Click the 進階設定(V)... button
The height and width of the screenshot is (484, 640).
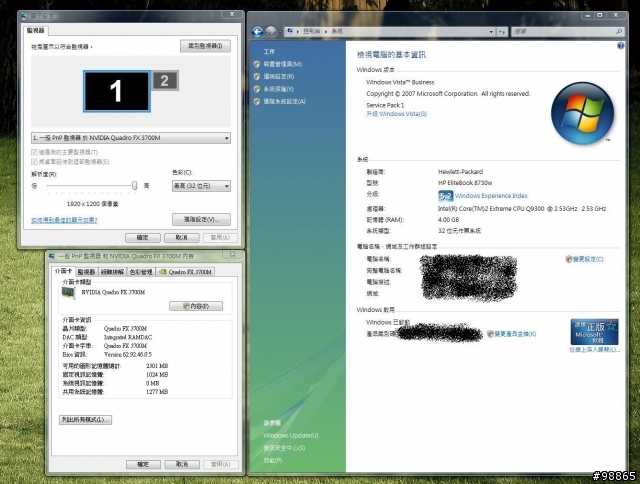201,220
